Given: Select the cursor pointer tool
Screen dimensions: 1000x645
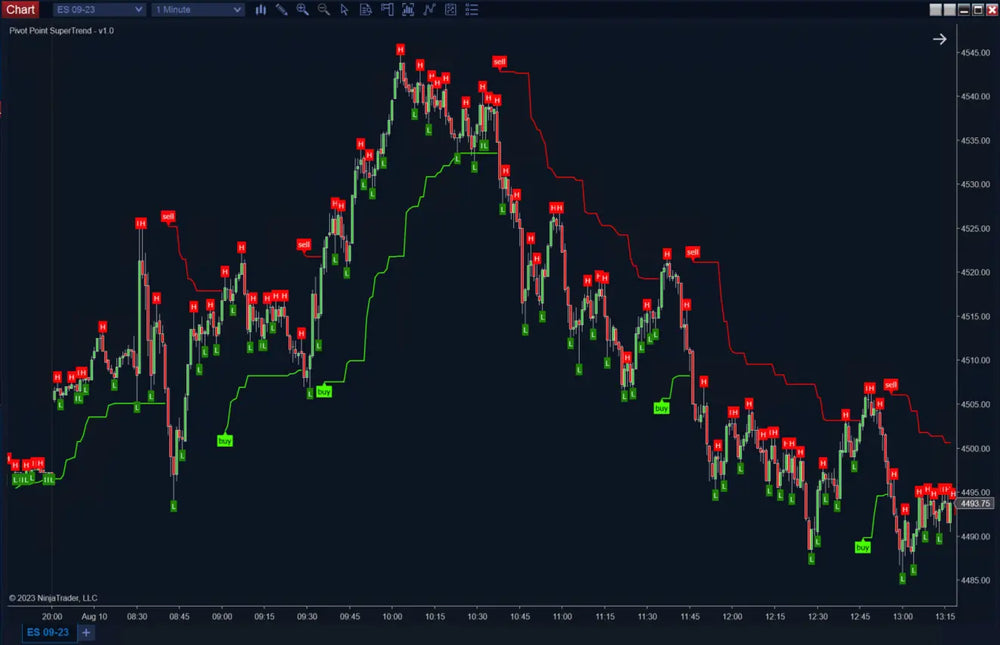Looking at the screenshot, I should [x=344, y=9].
